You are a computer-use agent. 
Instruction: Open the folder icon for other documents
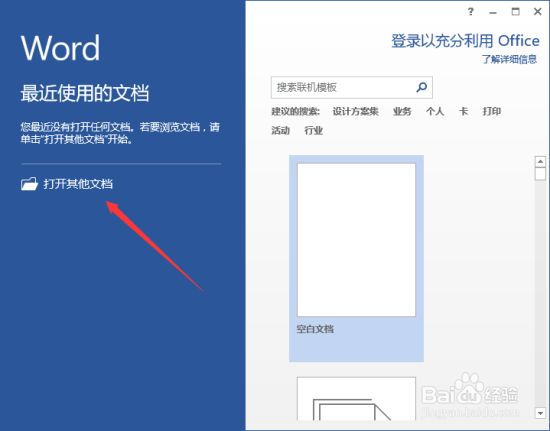[29, 184]
